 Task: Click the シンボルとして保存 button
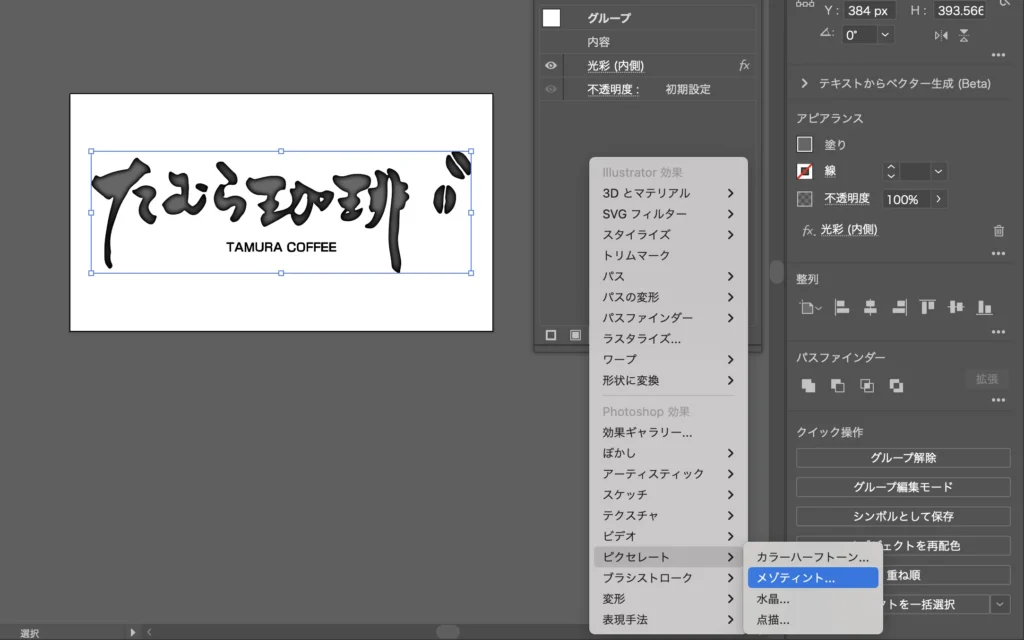[903, 516]
